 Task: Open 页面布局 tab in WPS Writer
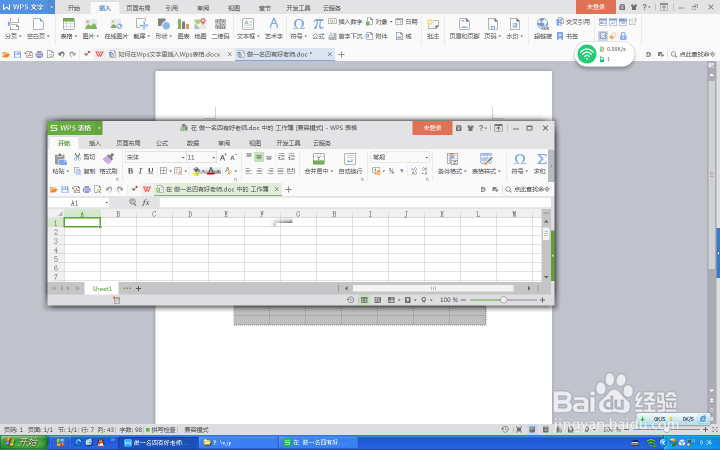pyautogui.click(x=138, y=8)
